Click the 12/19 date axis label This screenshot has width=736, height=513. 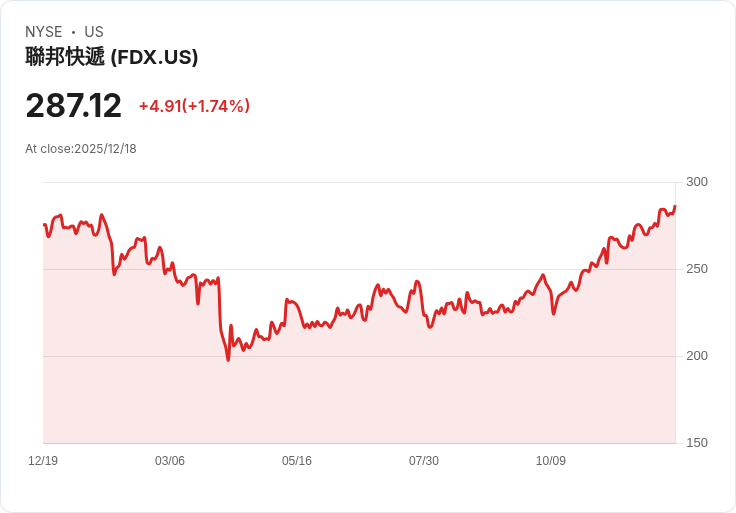(x=43, y=461)
